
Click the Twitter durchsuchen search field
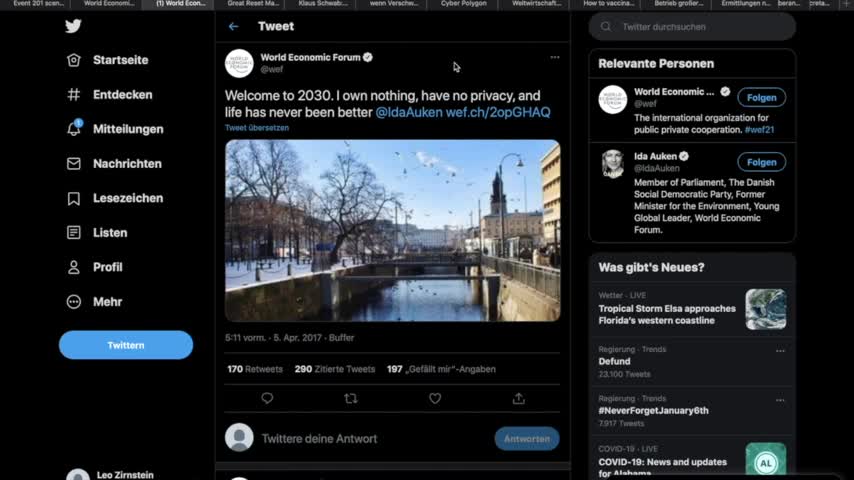(692, 27)
